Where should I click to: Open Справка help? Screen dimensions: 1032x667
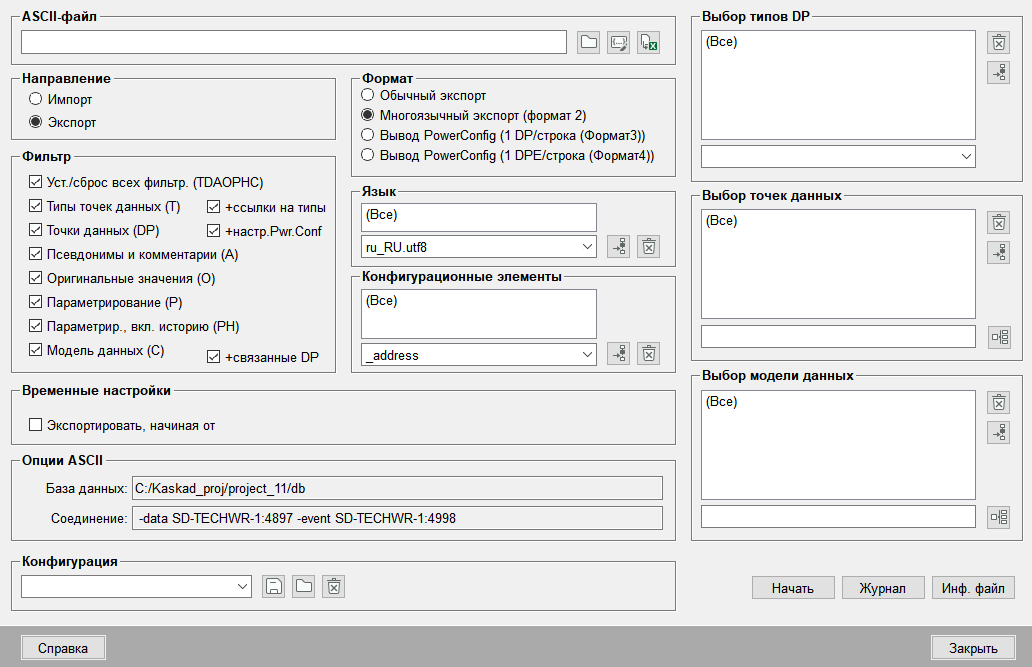coord(63,648)
